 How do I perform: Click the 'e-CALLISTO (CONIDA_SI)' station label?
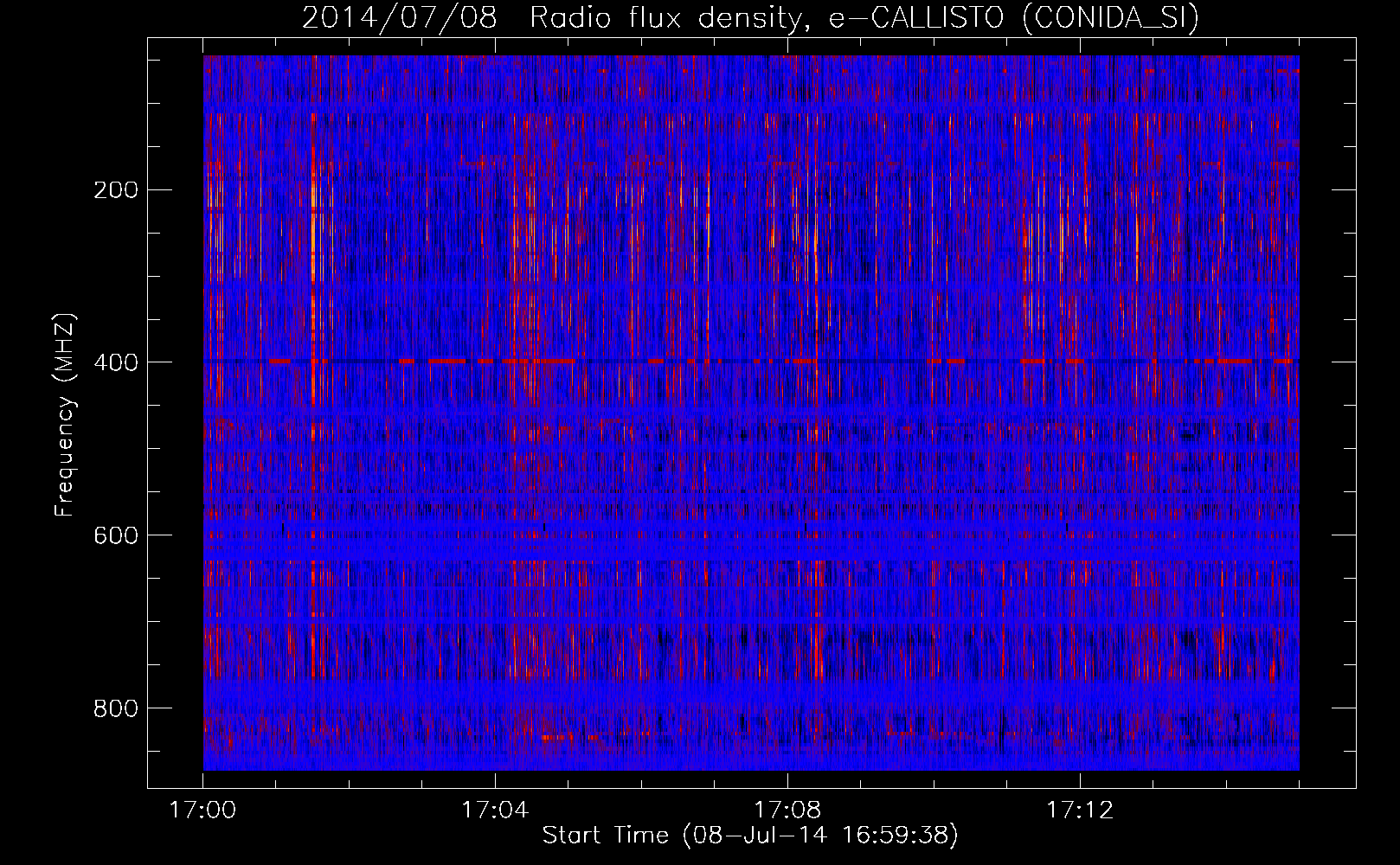pos(1013,17)
